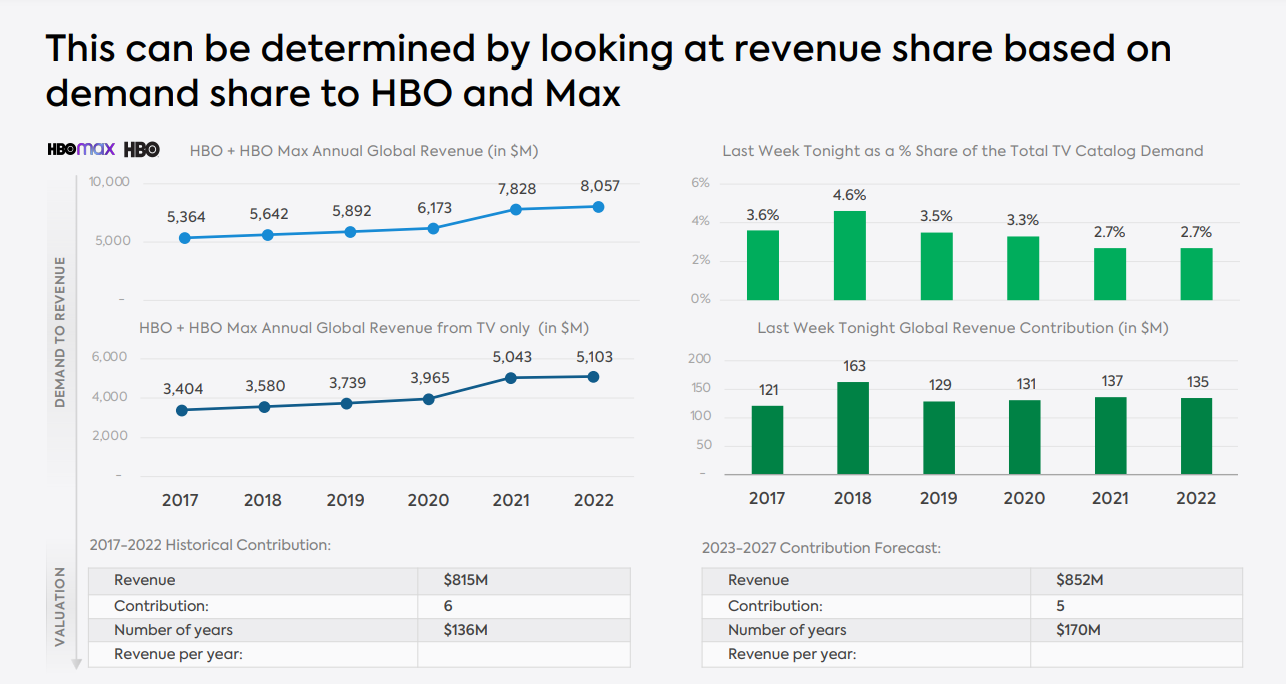1286x684 pixels.
Task: Select the 5,892 data label
Action: click(x=351, y=211)
